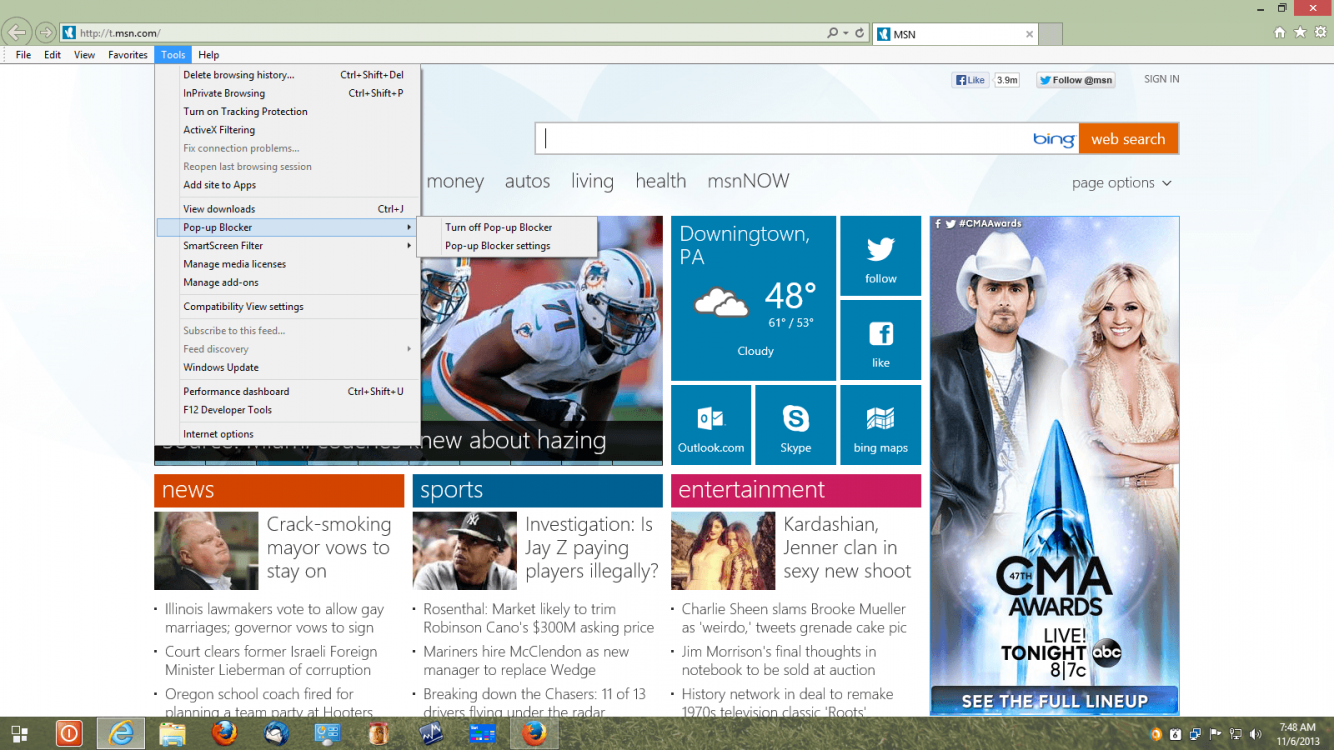Open File Explorer folder in taskbar
Image resolution: width=1334 pixels, height=750 pixels.
(172, 734)
